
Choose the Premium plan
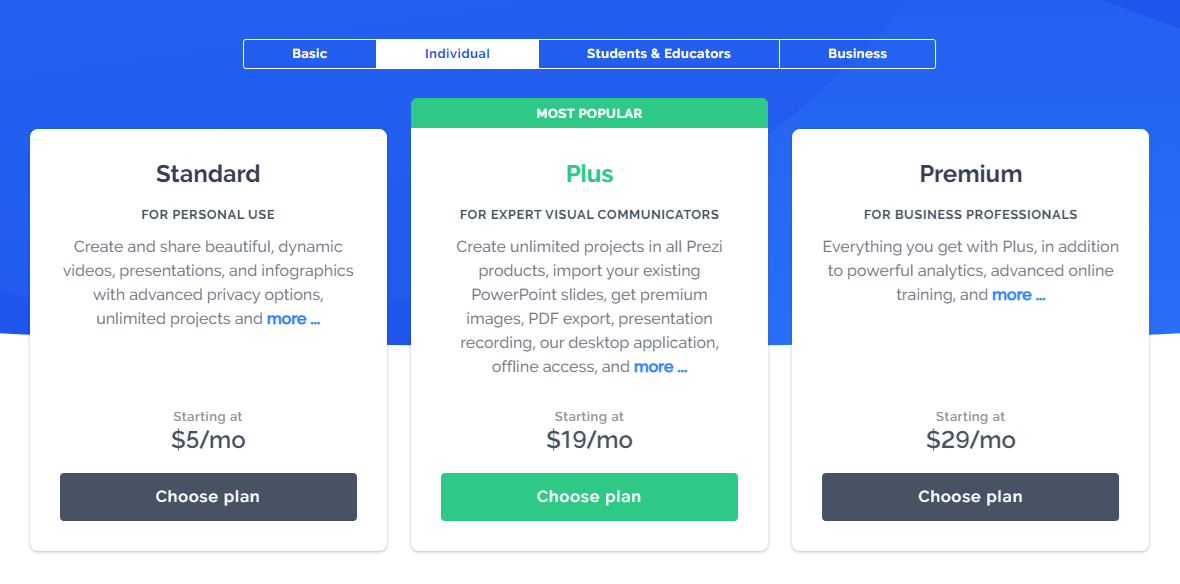tap(970, 497)
